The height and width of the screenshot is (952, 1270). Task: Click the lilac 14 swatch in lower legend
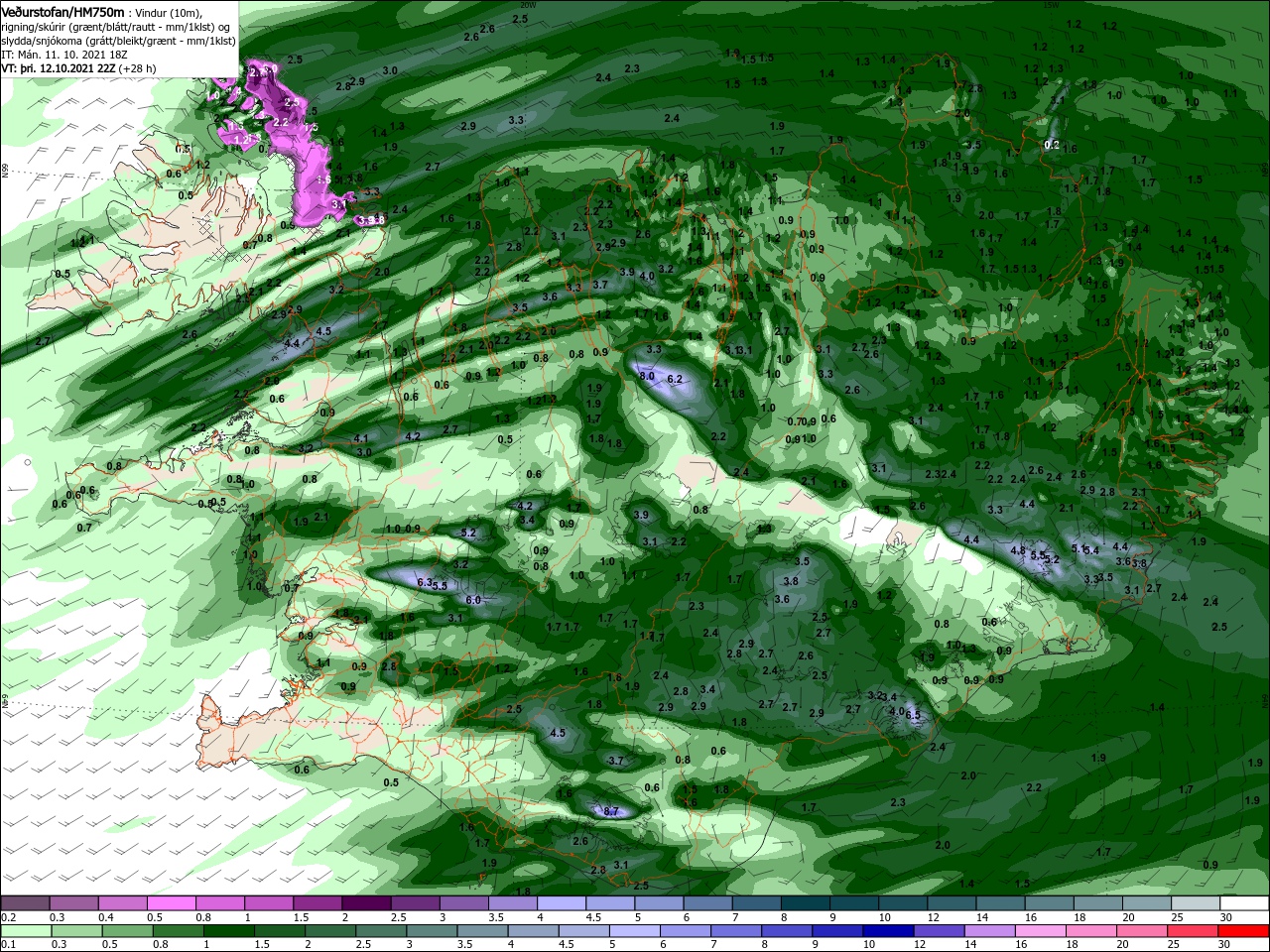click(x=990, y=930)
